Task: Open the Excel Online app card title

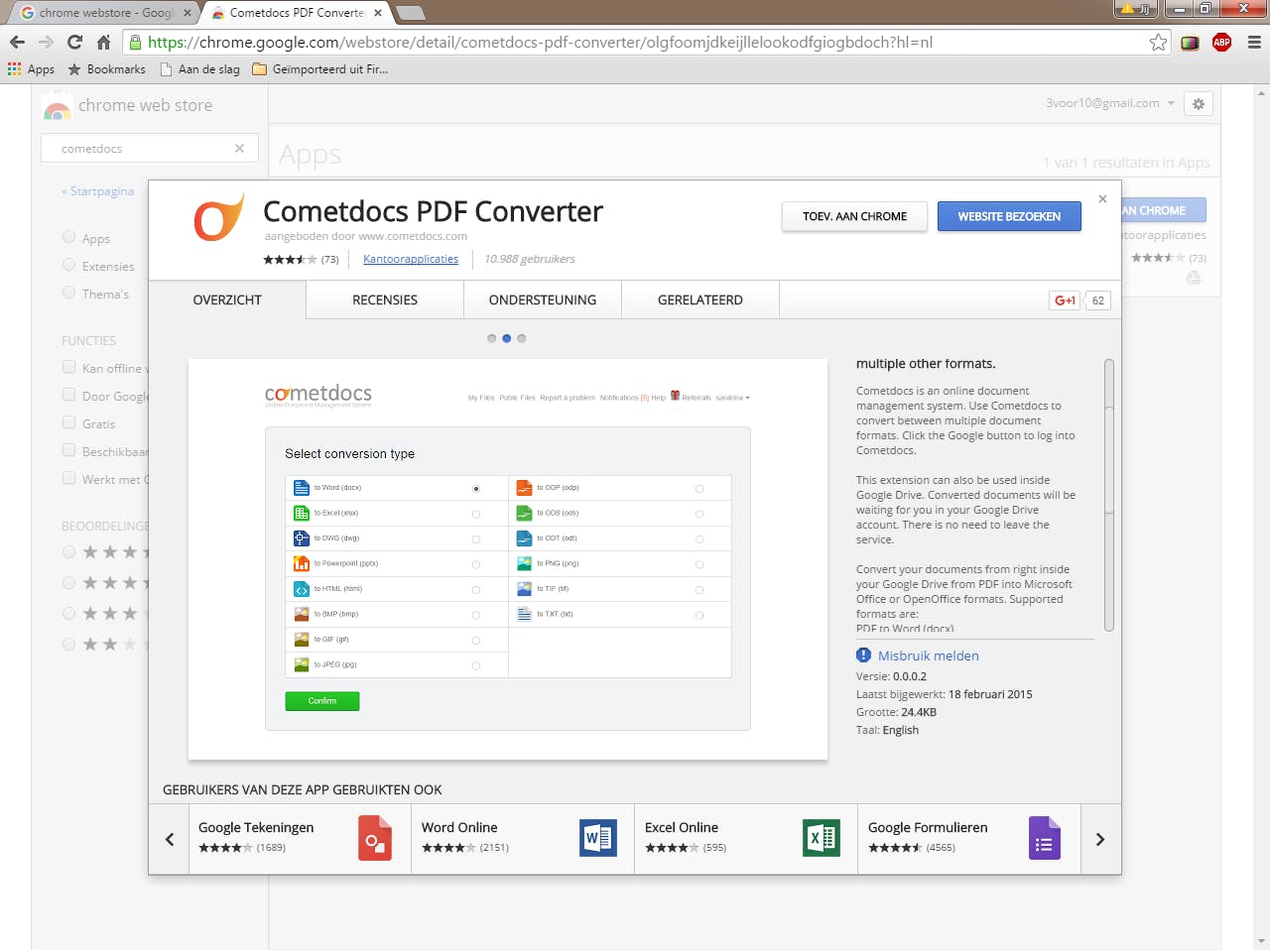Action: [x=682, y=827]
